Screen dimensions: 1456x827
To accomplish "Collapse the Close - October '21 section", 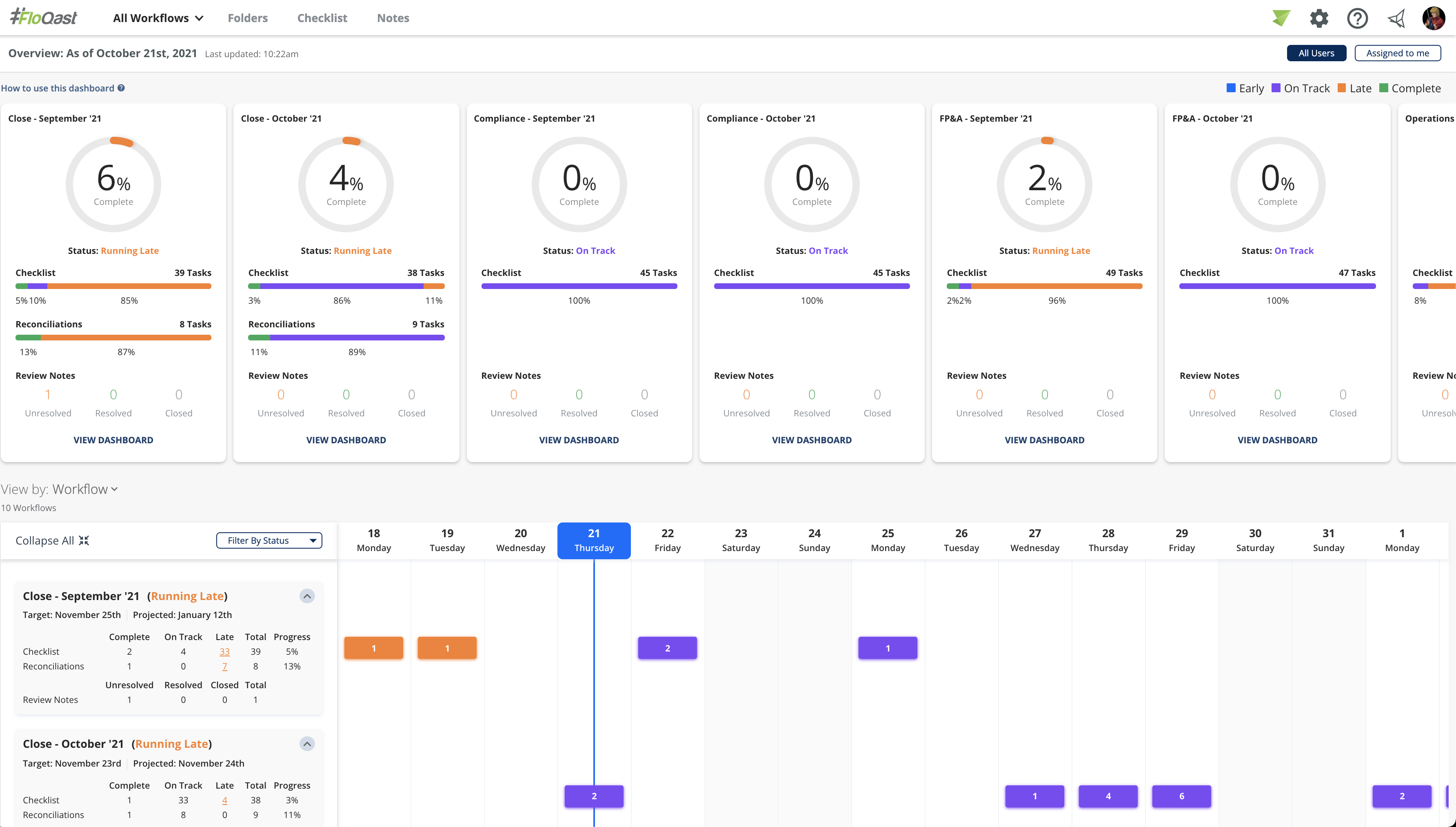I will [307, 743].
